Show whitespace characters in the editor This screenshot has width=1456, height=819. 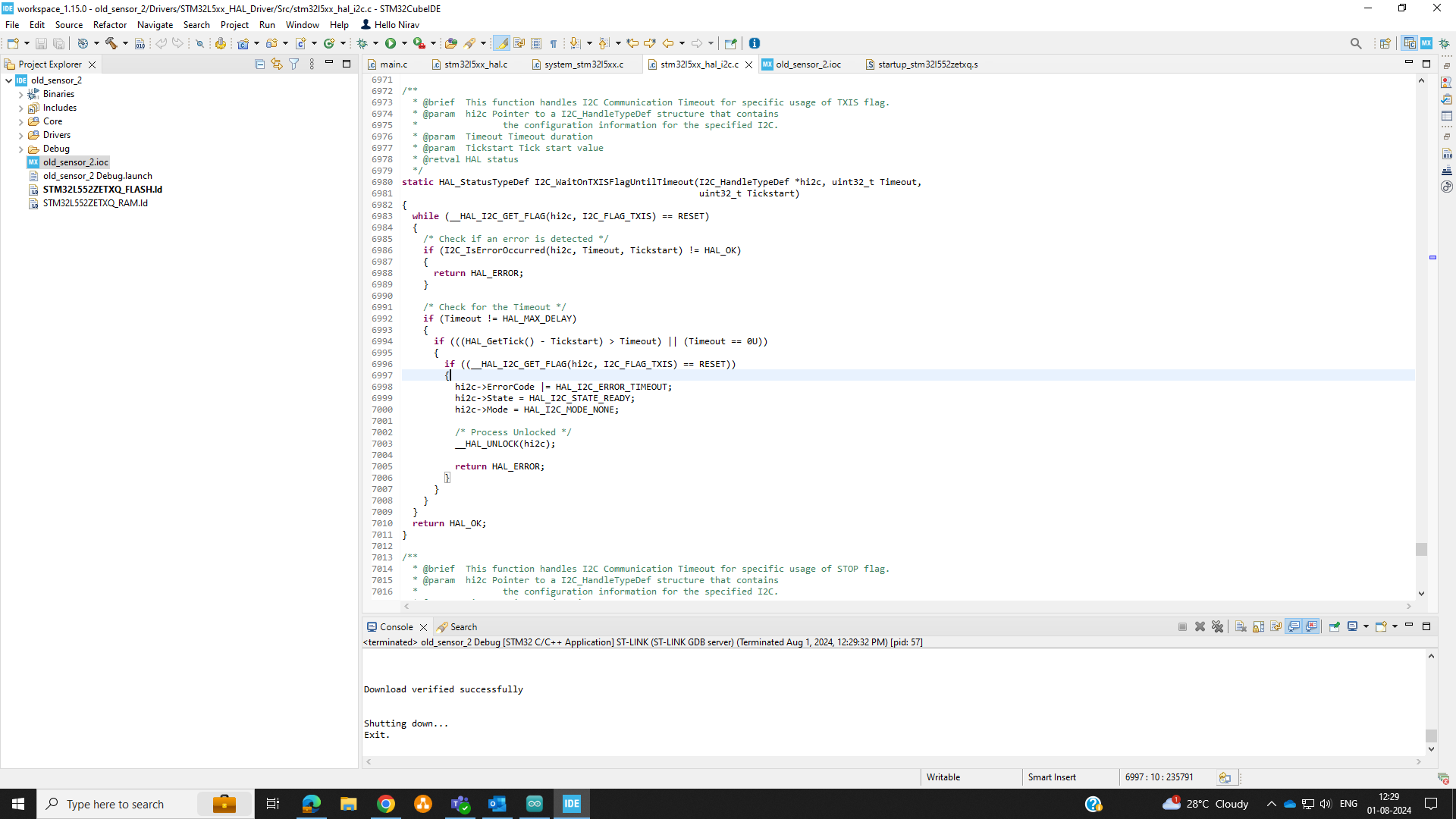[554, 43]
